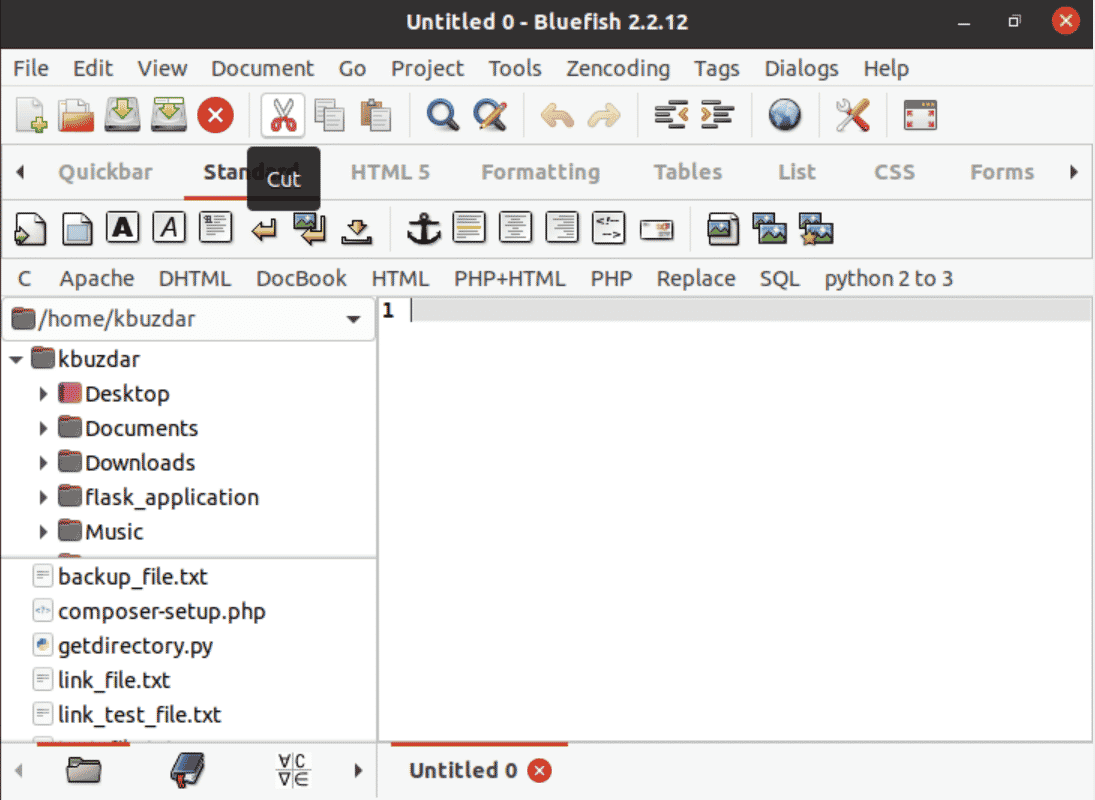
Task: Insert a line break with the return-arrow icon
Action: [263, 230]
